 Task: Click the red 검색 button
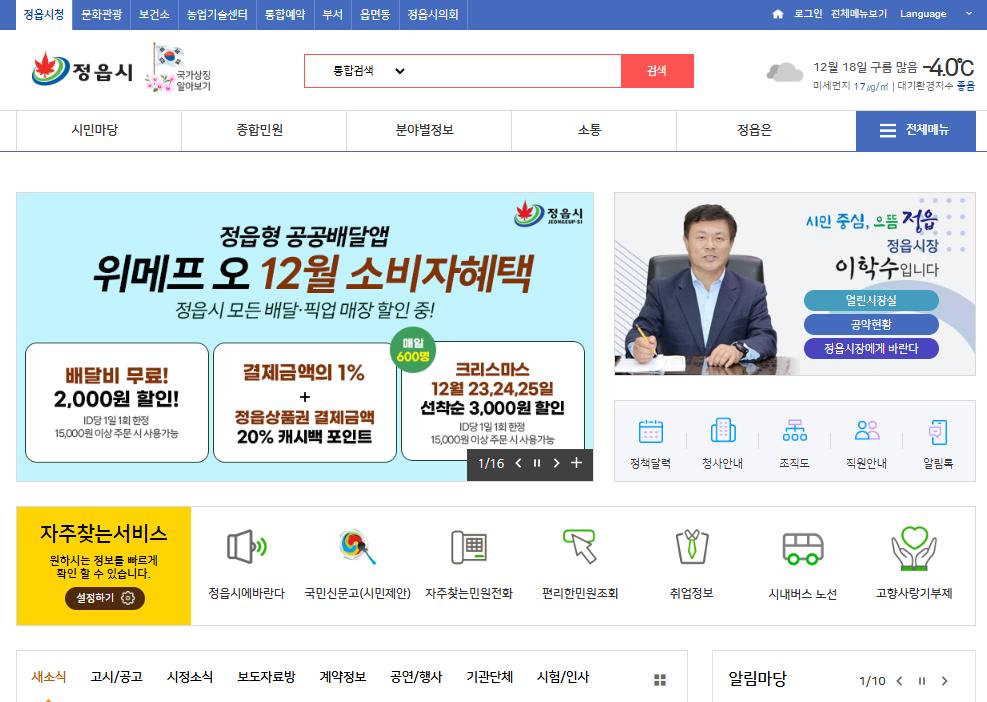[x=657, y=71]
